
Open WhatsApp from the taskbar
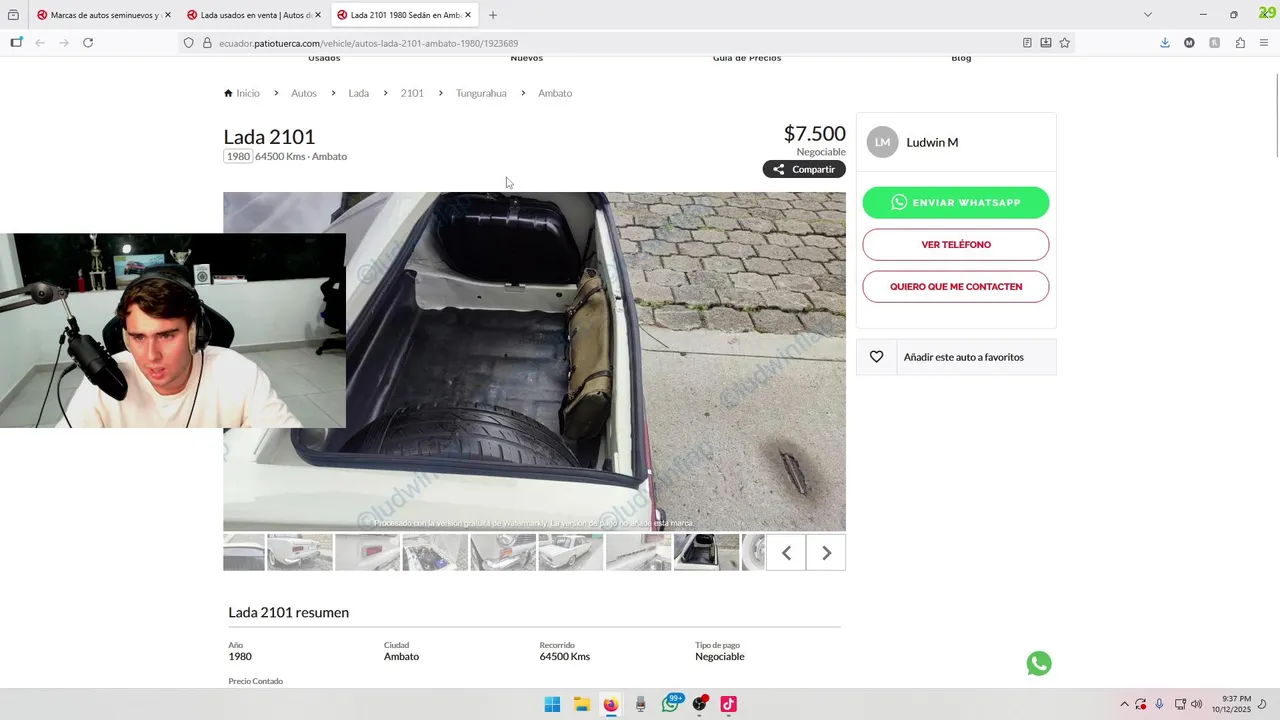[670, 704]
